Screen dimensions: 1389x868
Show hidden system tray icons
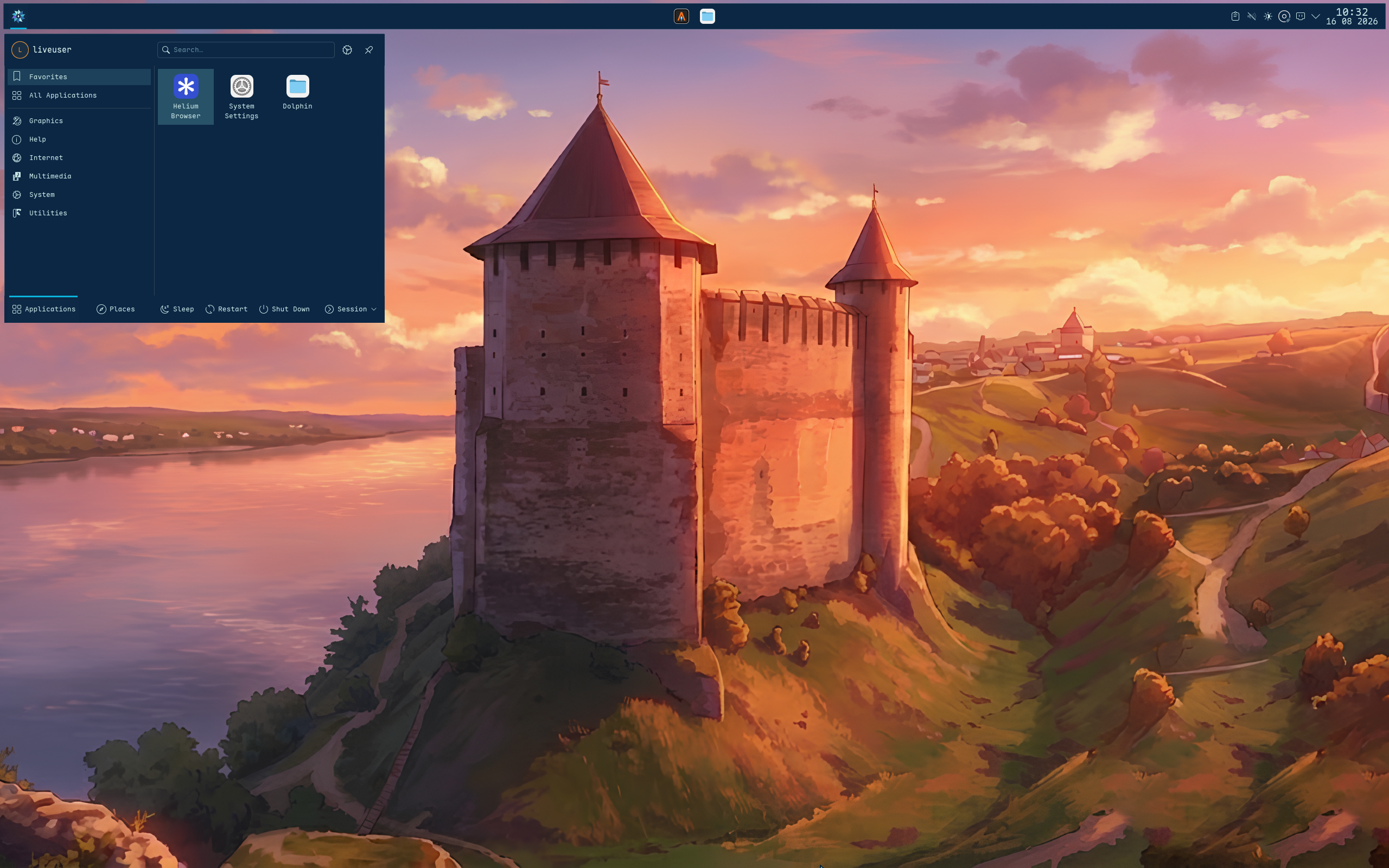click(1316, 16)
